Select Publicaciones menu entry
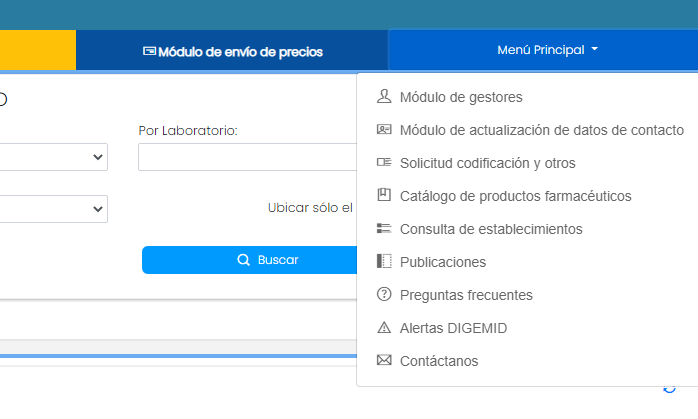 pos(442,262)
